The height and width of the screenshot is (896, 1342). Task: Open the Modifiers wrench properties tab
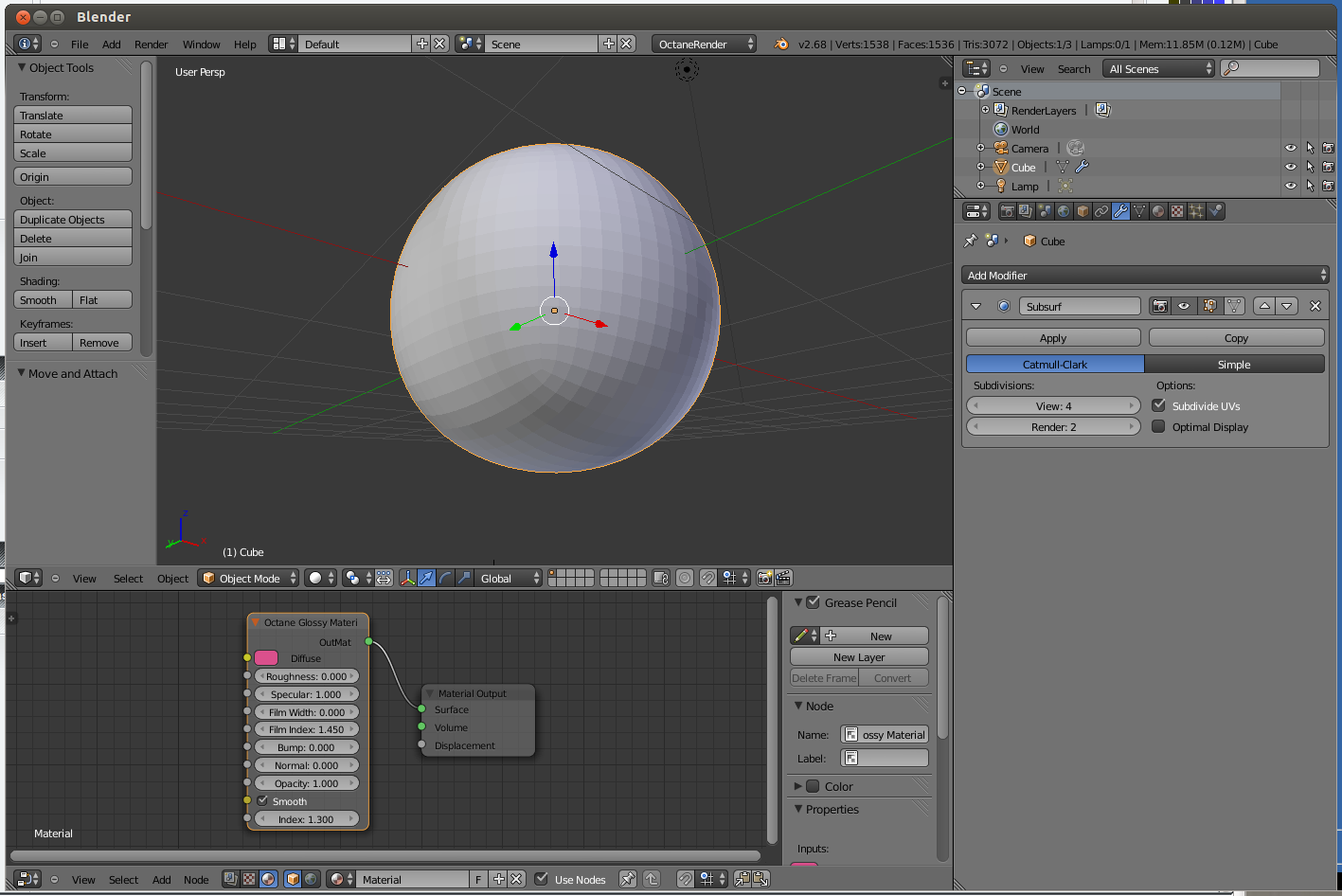click(1120, 211)
